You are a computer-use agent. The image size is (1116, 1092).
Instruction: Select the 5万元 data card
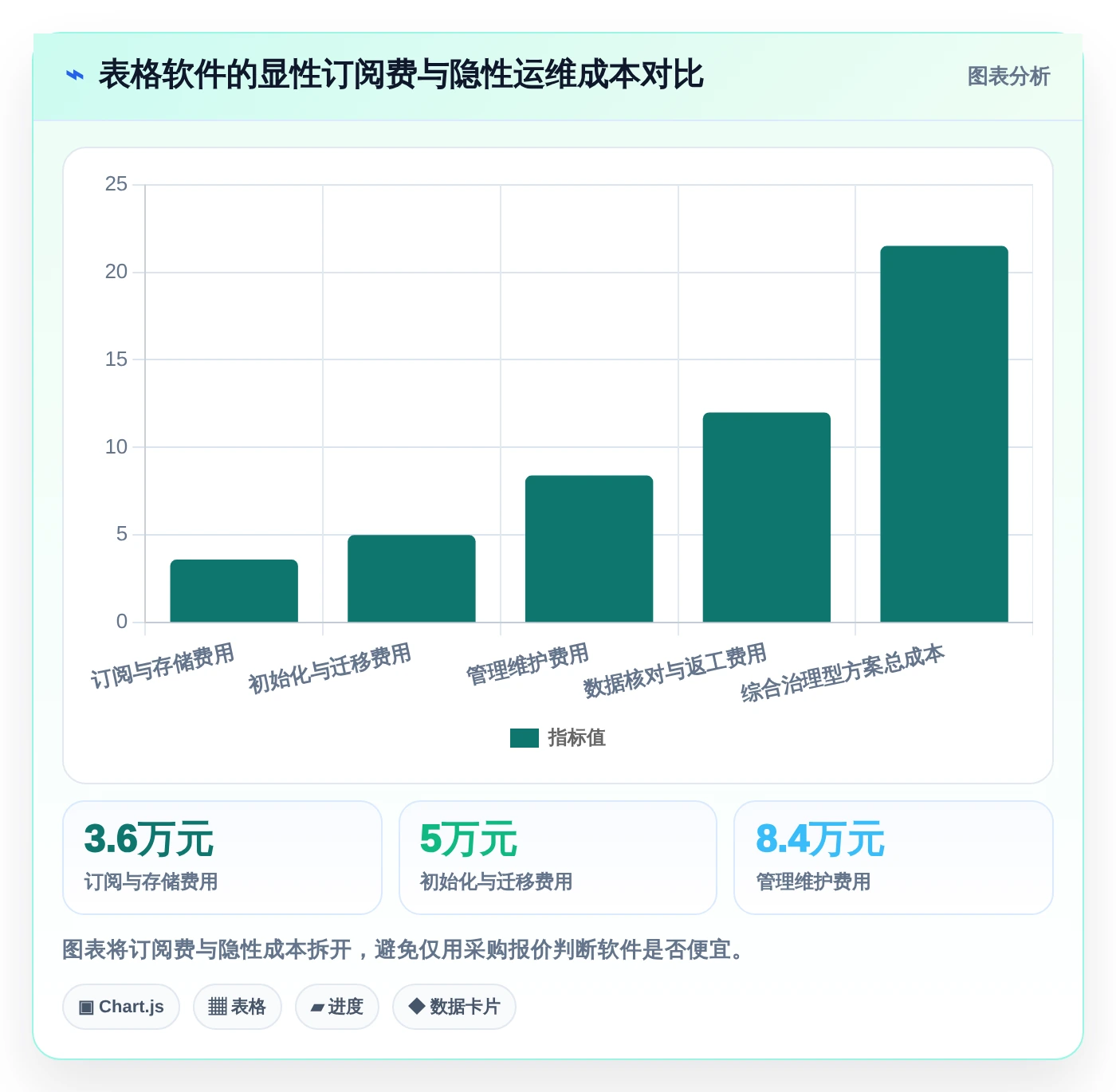[558, 858]
